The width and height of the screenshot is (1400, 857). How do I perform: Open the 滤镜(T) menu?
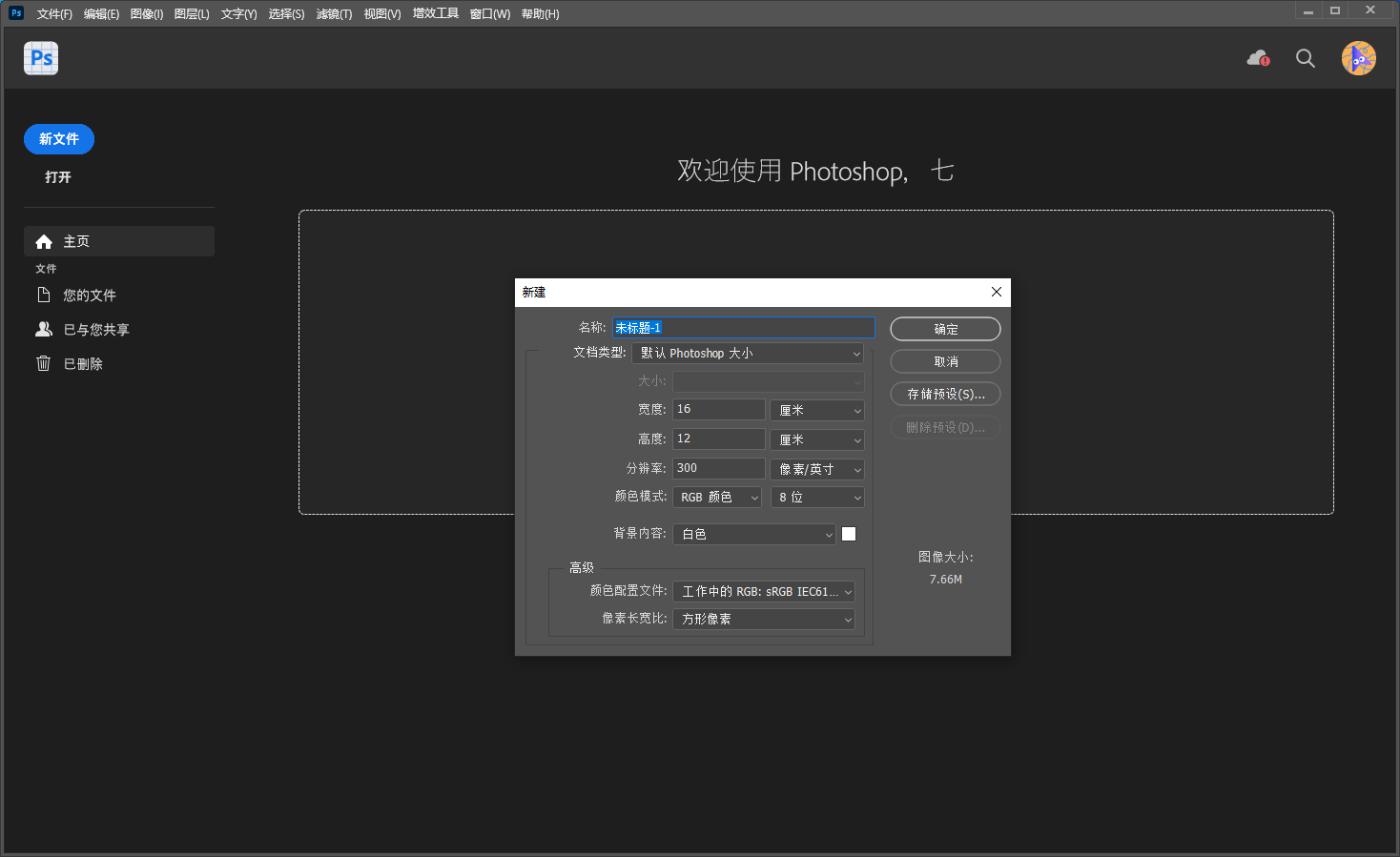click(334, 14)
